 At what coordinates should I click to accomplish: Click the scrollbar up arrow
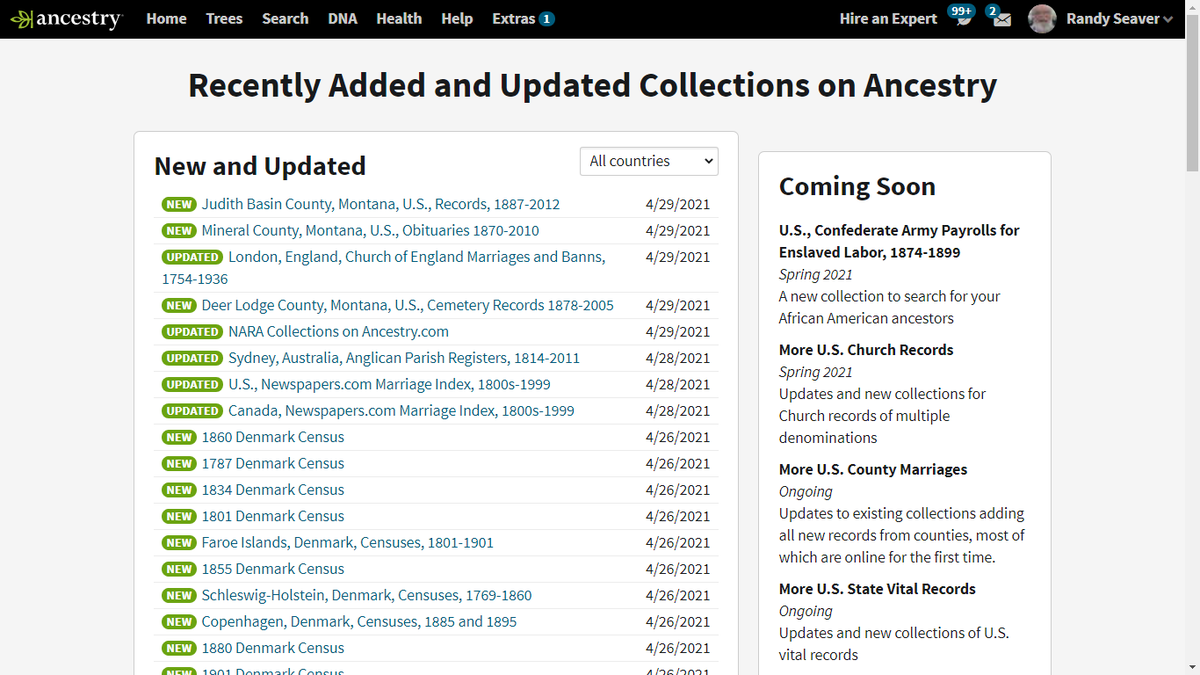tap(1191, 8)
